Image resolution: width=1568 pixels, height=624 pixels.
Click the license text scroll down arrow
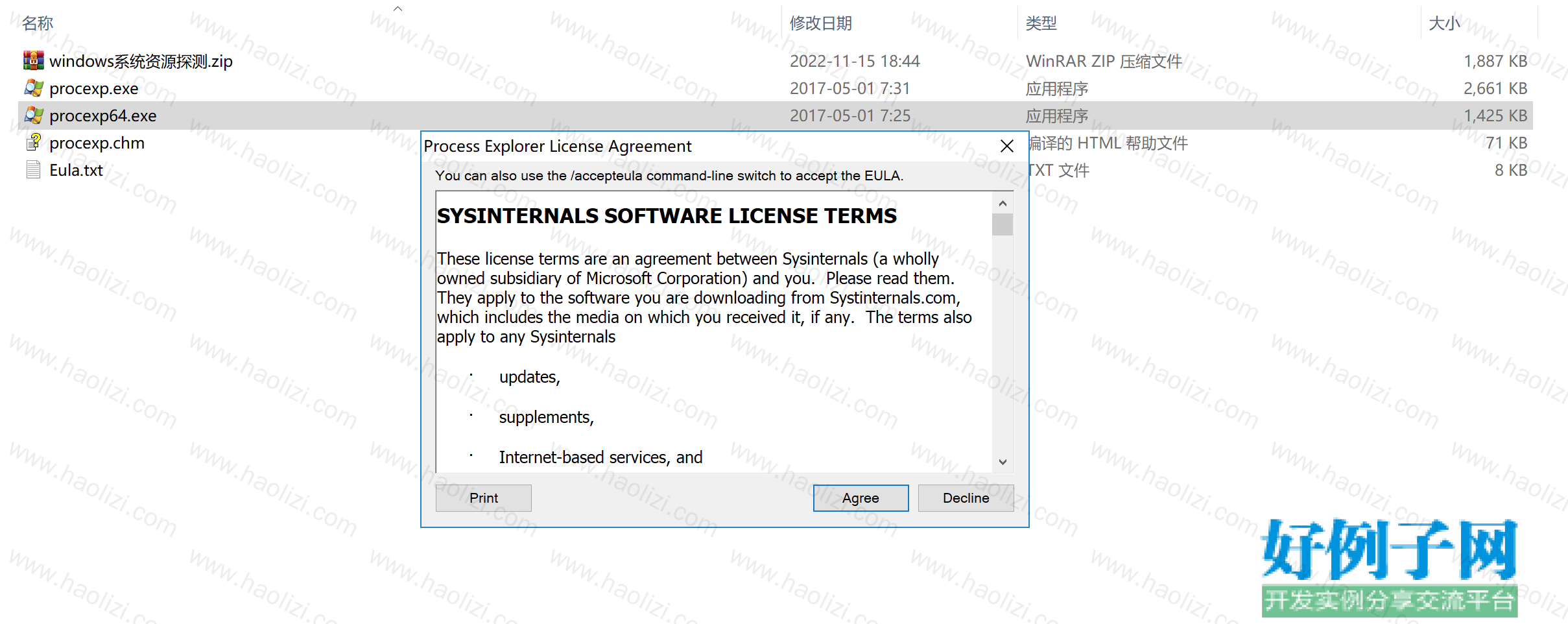point(1003,462)
